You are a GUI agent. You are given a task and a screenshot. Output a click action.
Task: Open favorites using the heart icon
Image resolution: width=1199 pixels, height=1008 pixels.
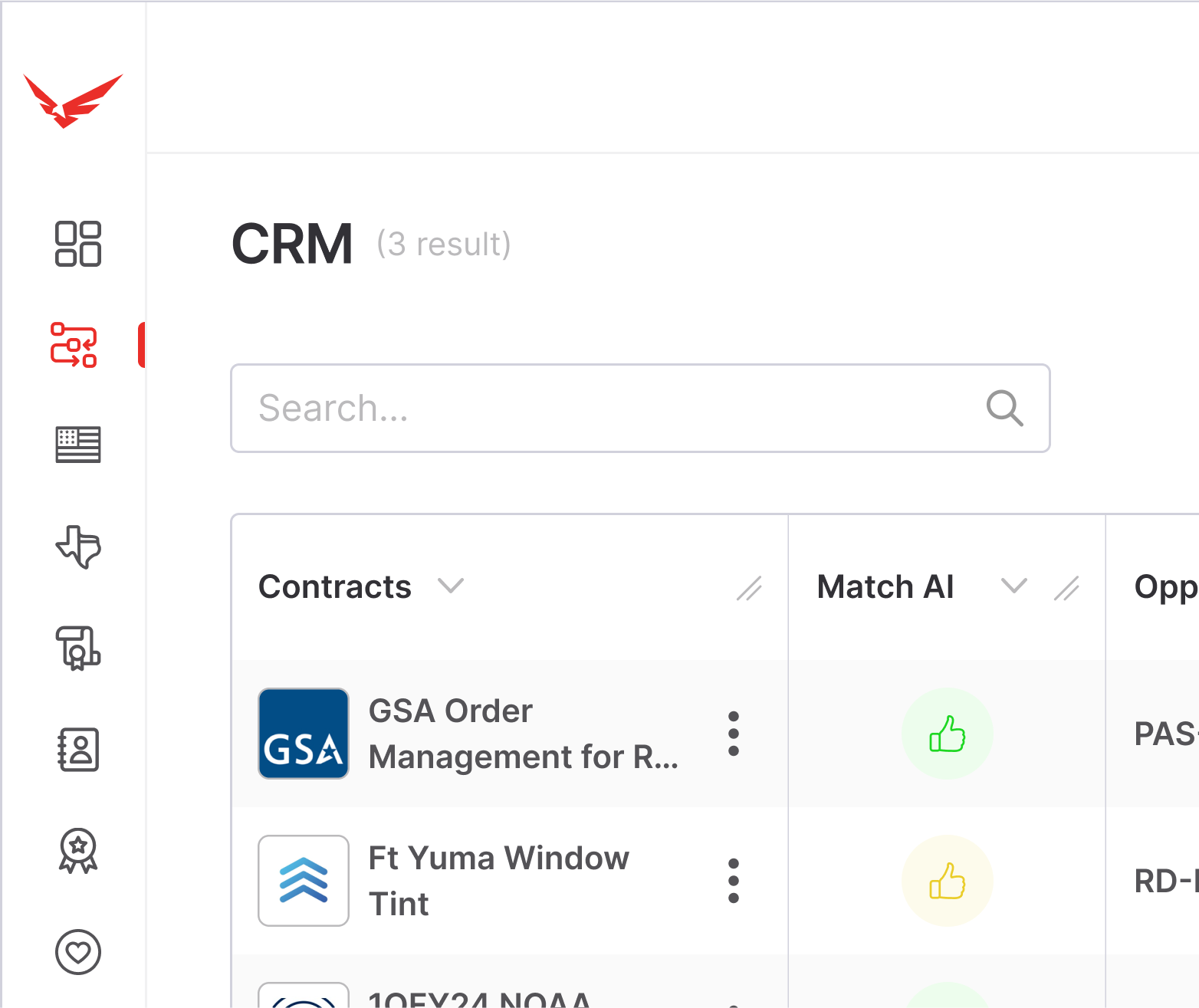pos(77,952)
